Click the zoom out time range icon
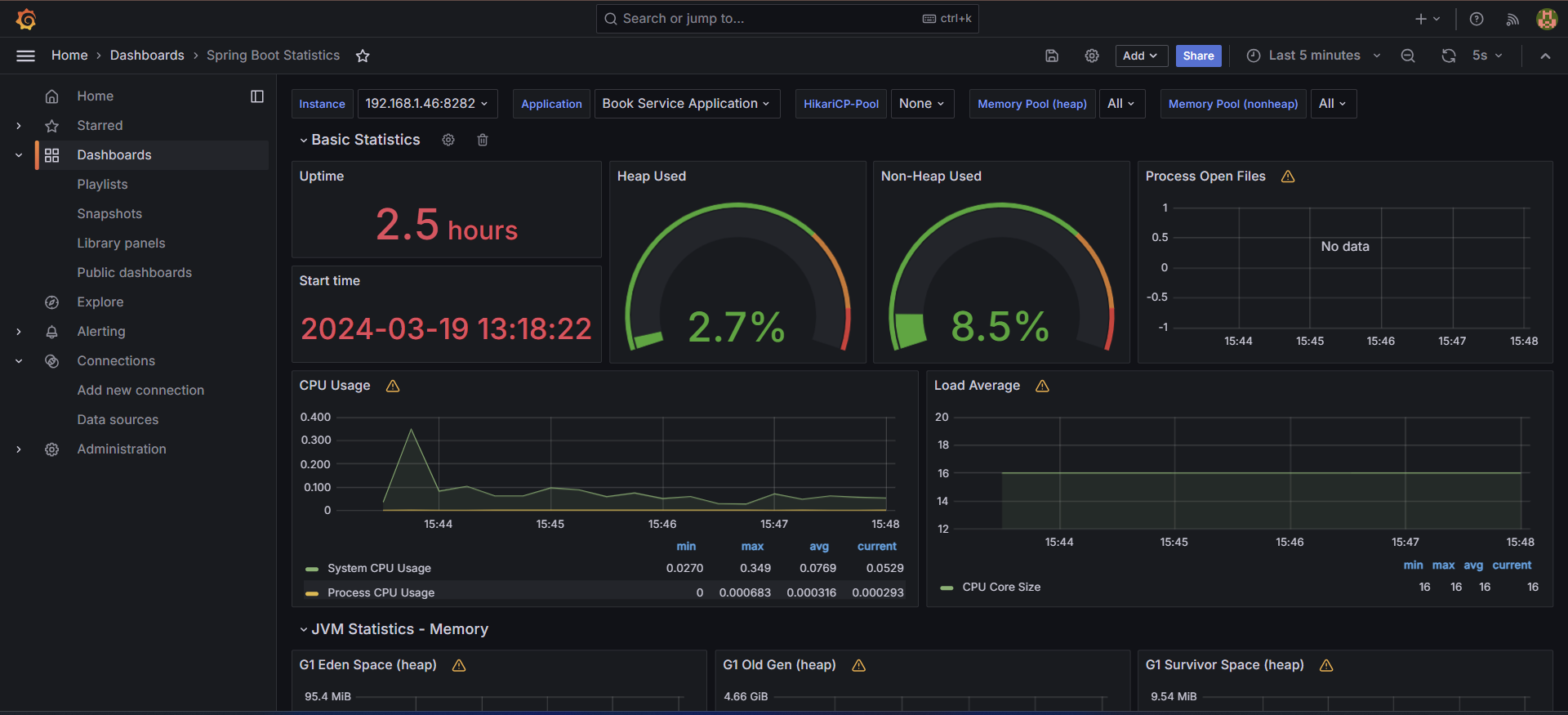 (x=1408, y=56)
